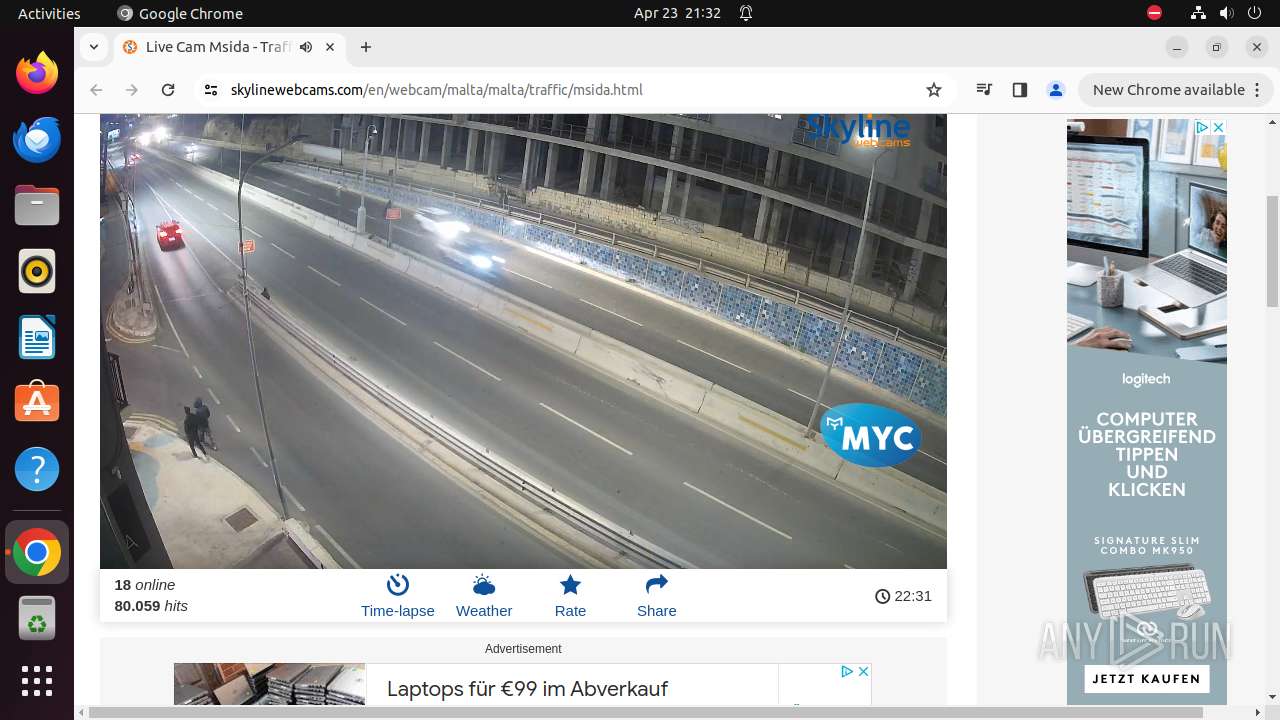Click Skyline webcams logo on video
The image size is (1280, 720).
point(858,131)
